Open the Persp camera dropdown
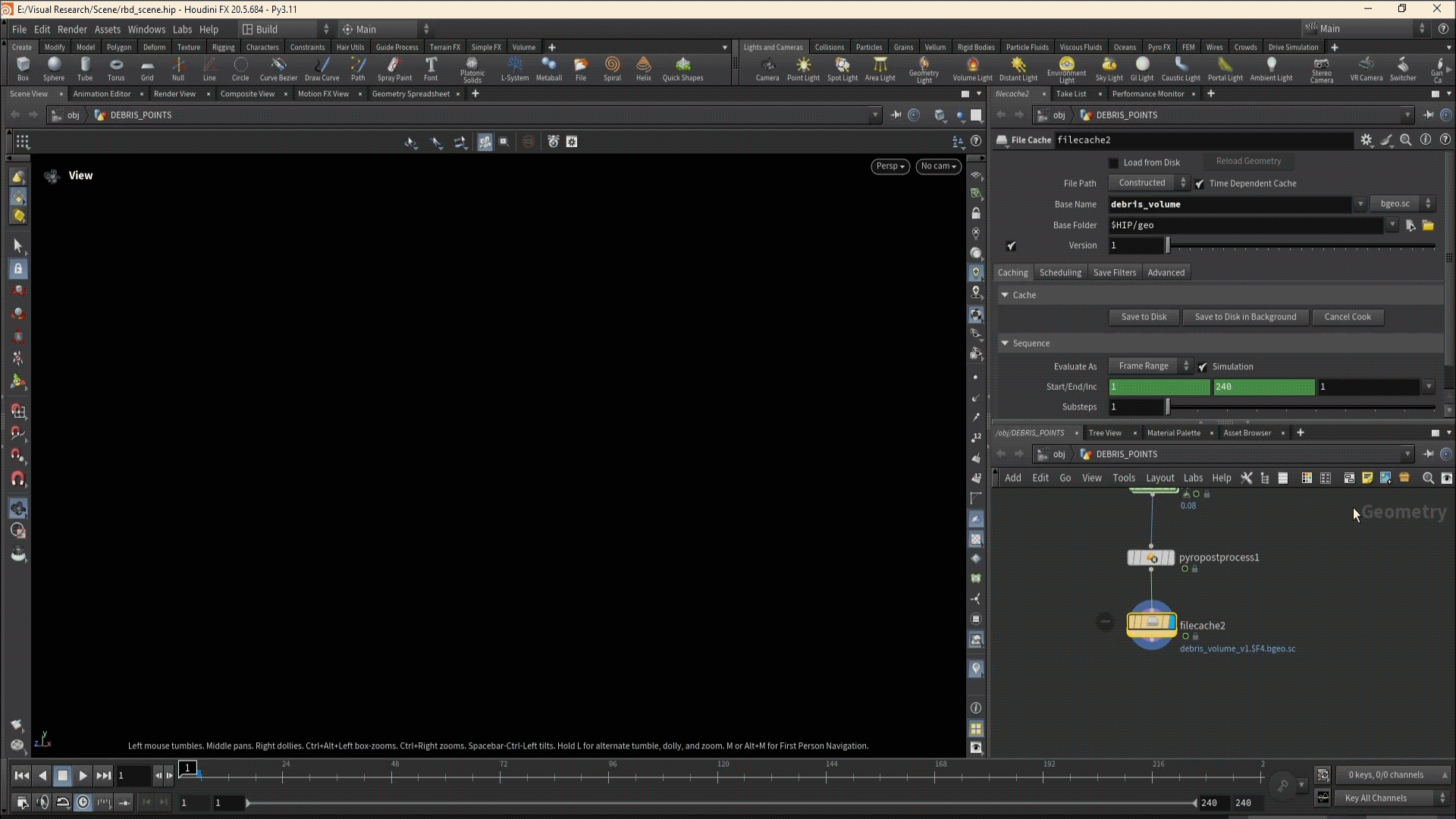 click(x=890, y=166)
